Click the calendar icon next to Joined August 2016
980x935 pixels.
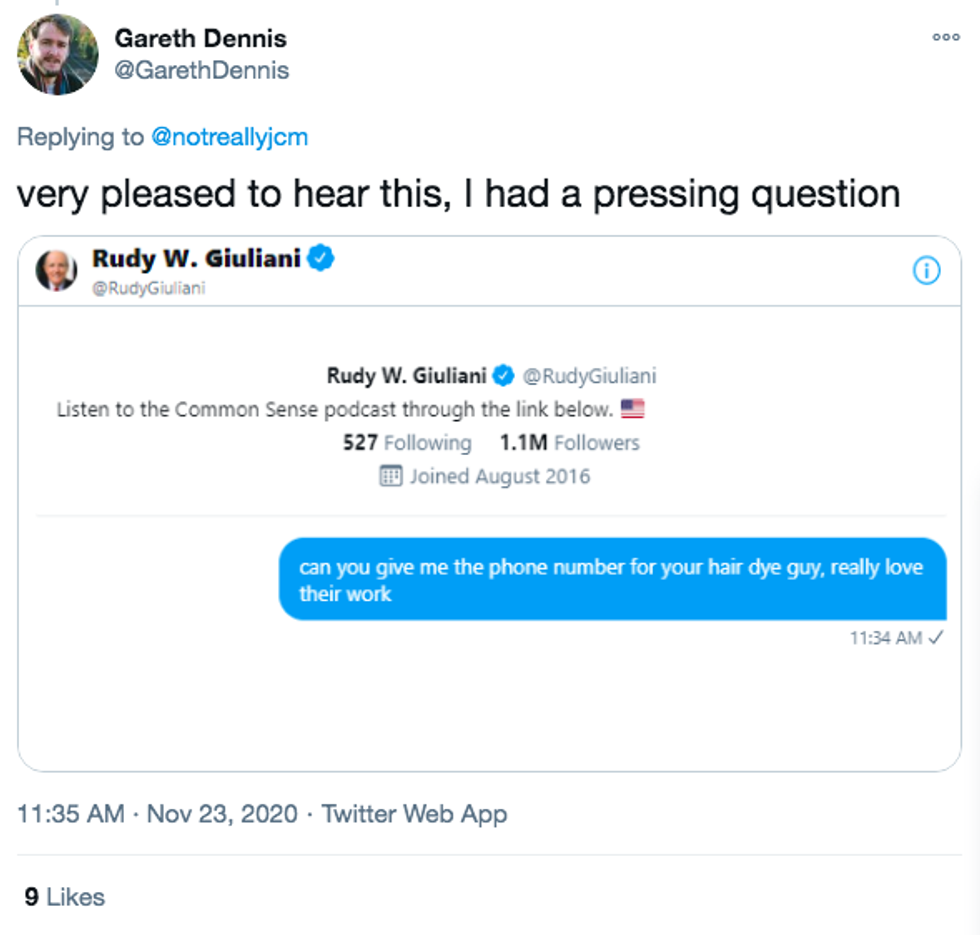(x=390, y=476)
